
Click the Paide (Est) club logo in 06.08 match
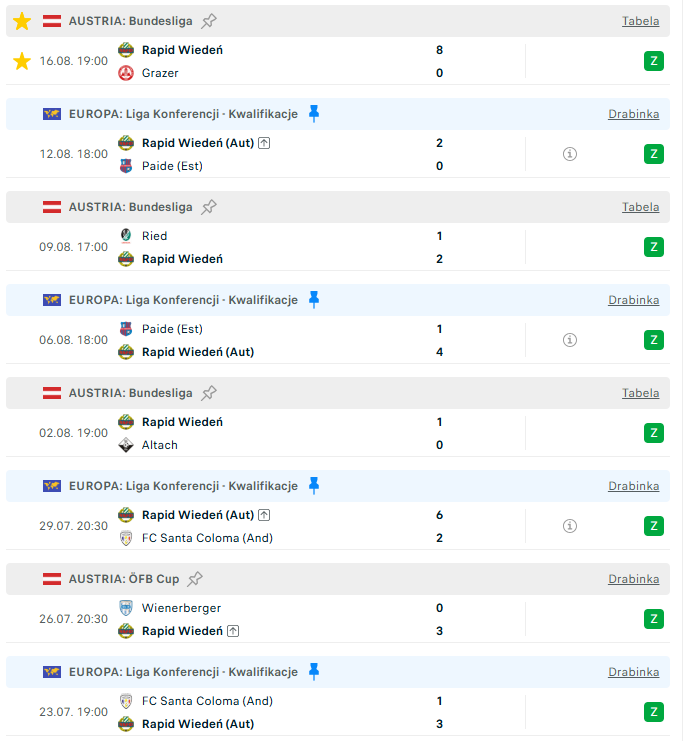click(126, 329)
